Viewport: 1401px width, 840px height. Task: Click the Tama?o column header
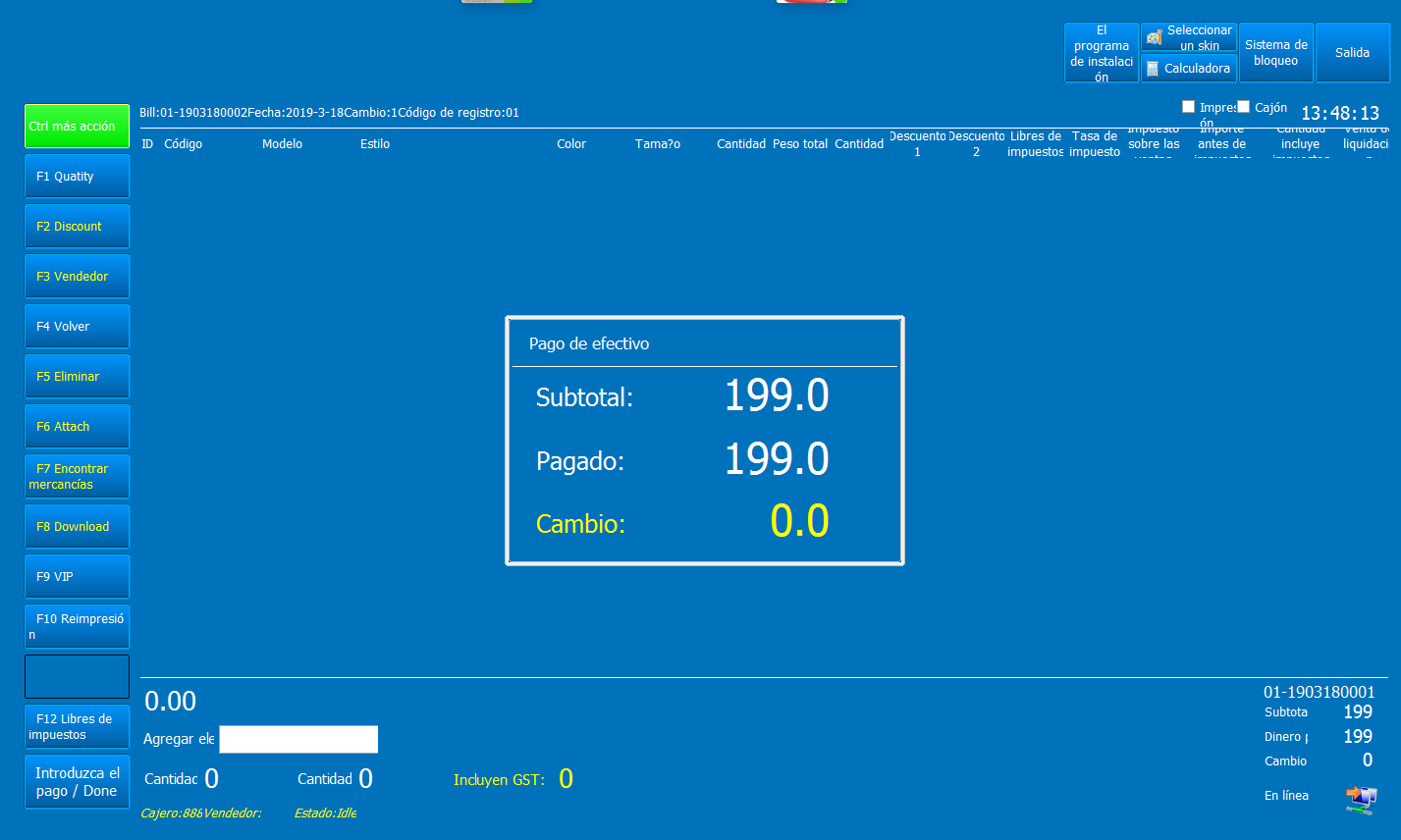coord(658,144)
